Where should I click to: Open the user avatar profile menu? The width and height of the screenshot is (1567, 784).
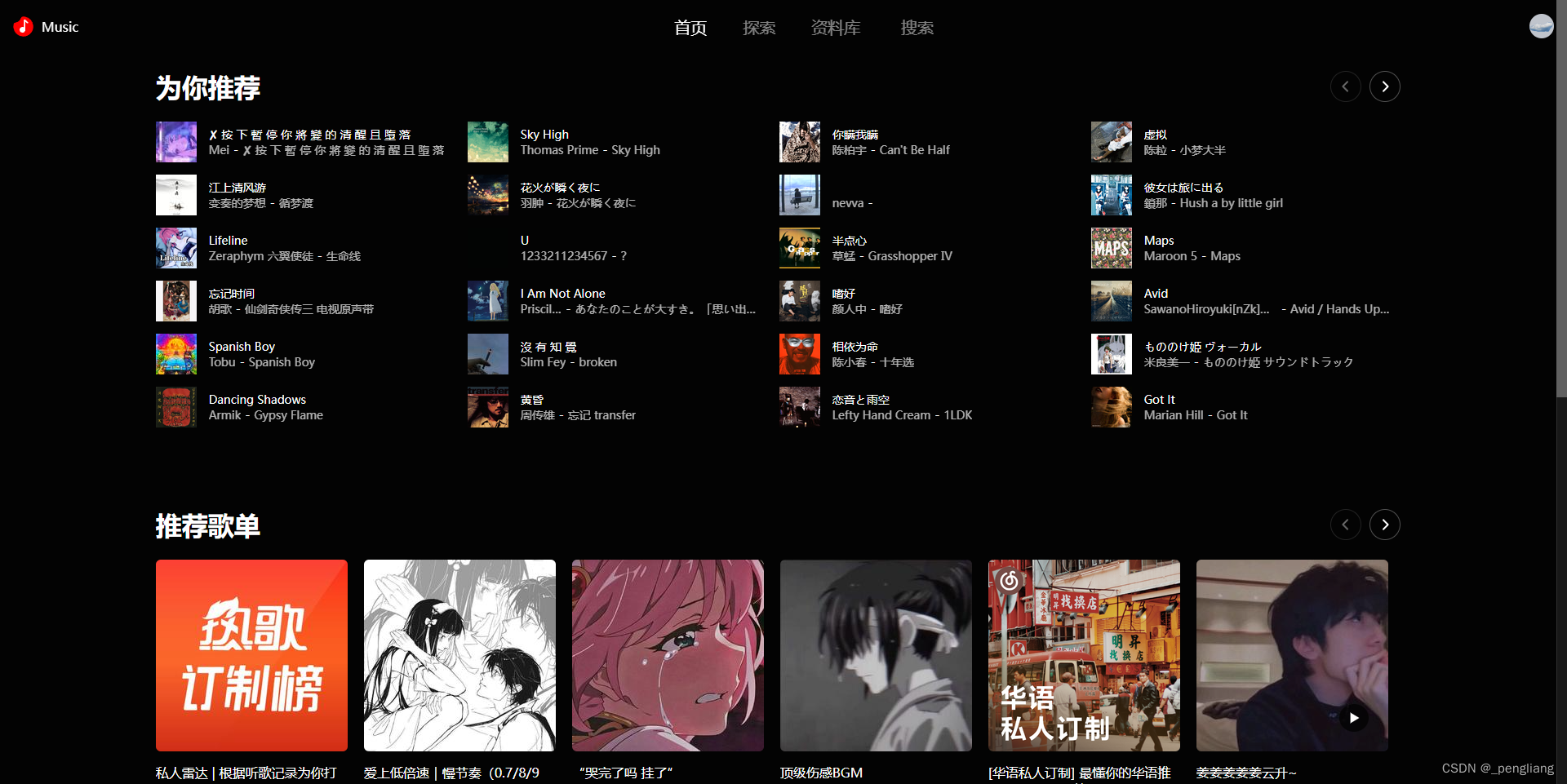pyautogui.click(x=1541, y=26)
